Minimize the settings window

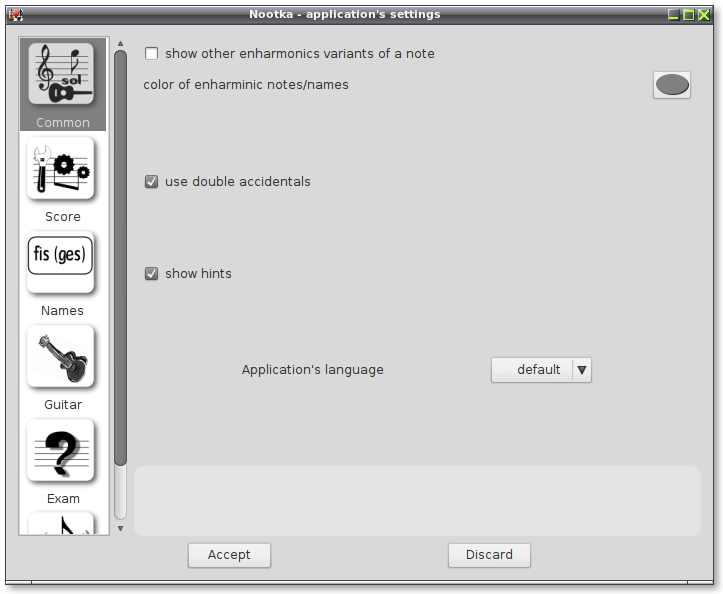674,15
